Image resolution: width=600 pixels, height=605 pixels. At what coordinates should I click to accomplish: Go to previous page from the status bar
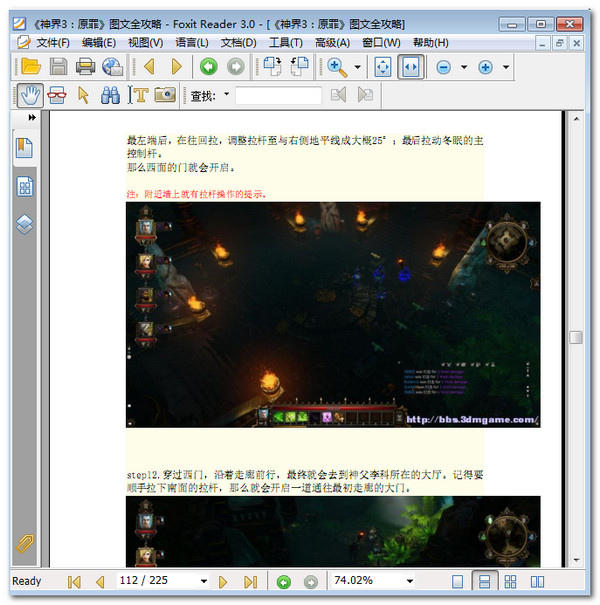[100, 582]
